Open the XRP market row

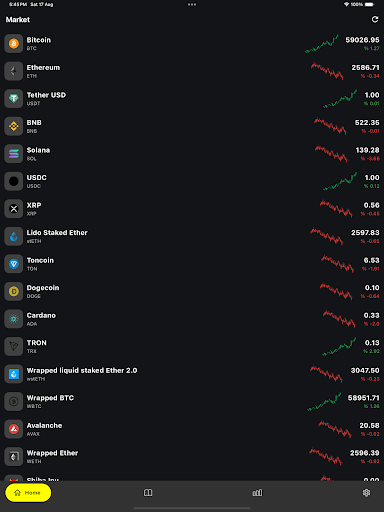point(192,209)
